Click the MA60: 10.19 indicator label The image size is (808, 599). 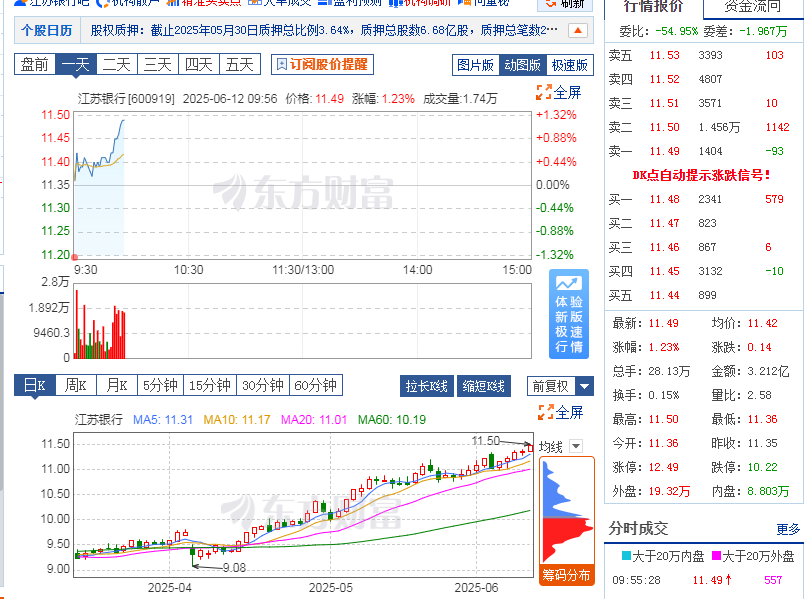click(x=392, y=420)
